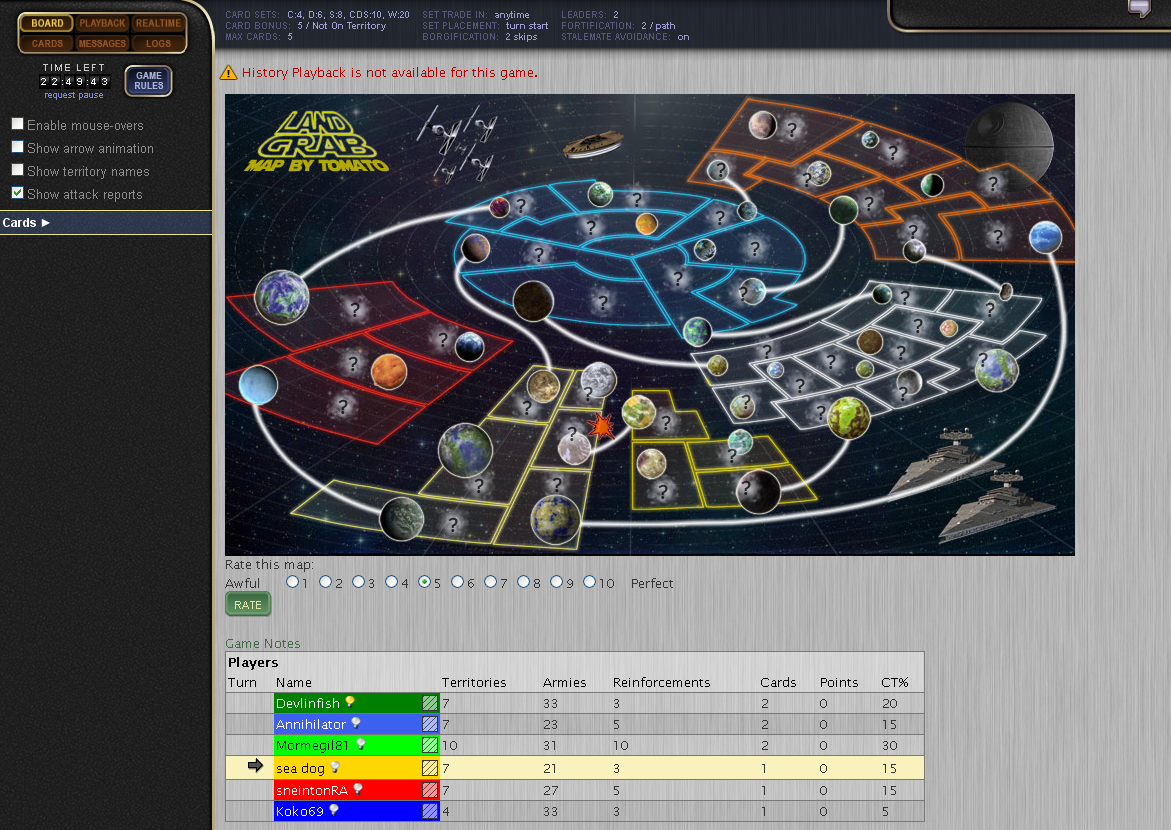The width and height of the screenshot is (1171, 830).
Task: Click the orange attack explosion marker on the map
Action: (x=600, y=426)
